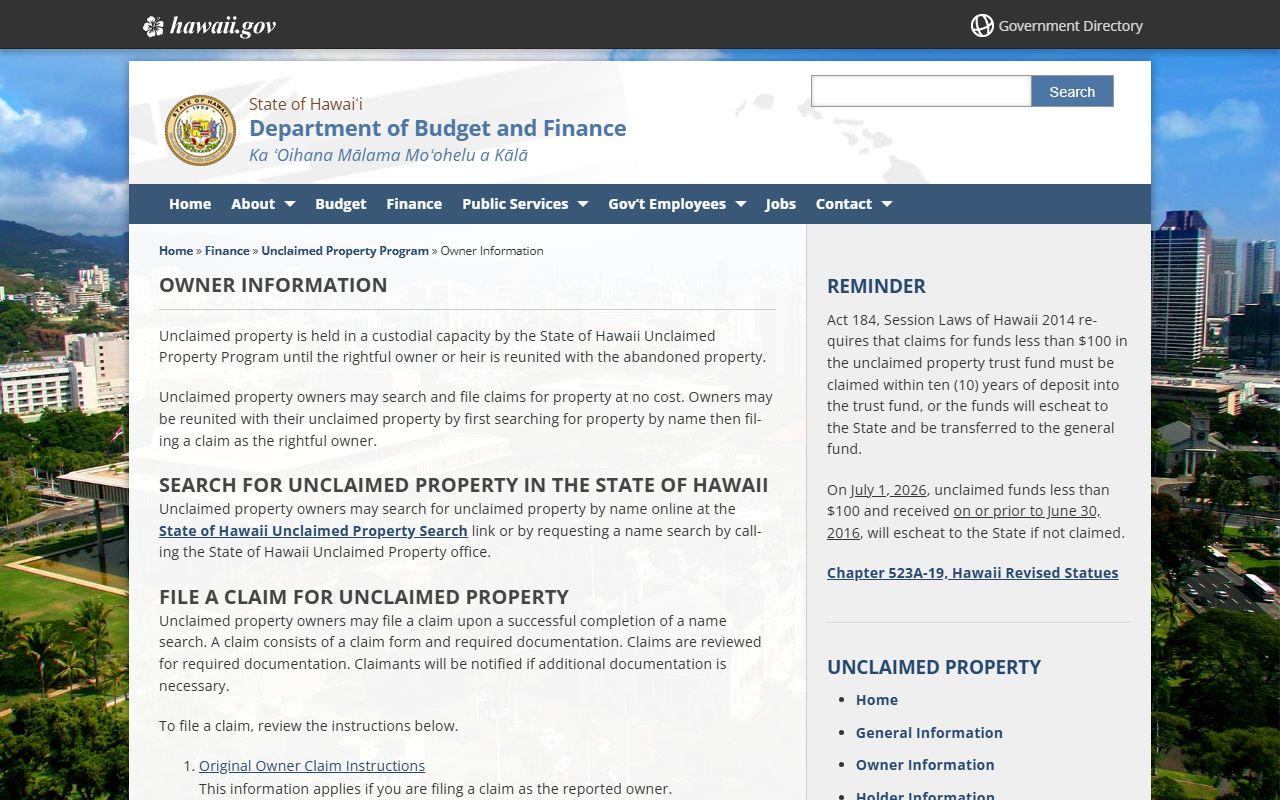Expand the About menu dropdown arrow
The height and width of the screenshot is (800, 1280).
coord(290,204)
